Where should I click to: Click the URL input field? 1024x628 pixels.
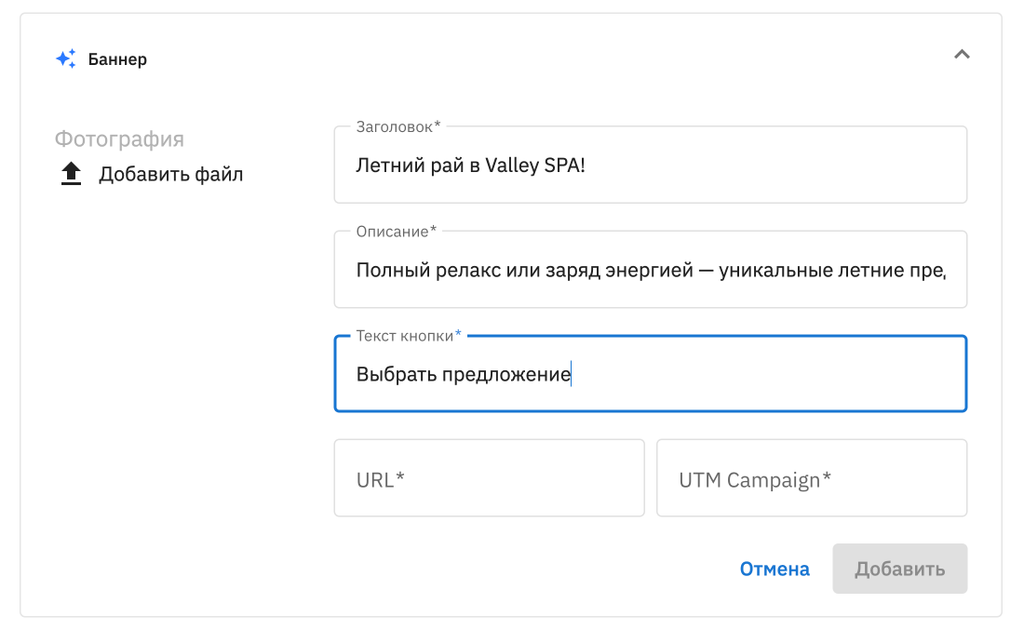(x=489, y=479)
